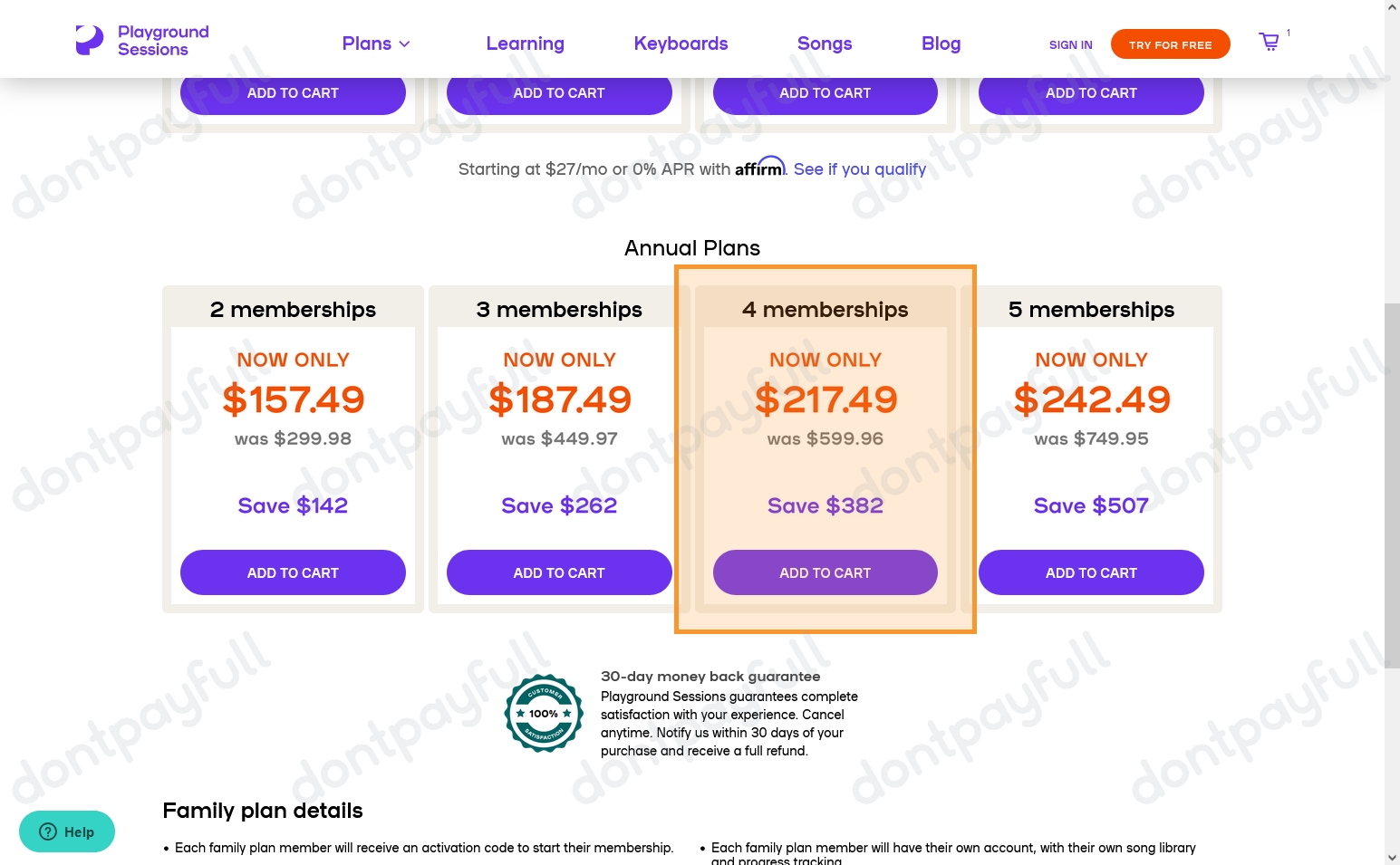
Task: Click the green Help button
Action: point(67,831)
